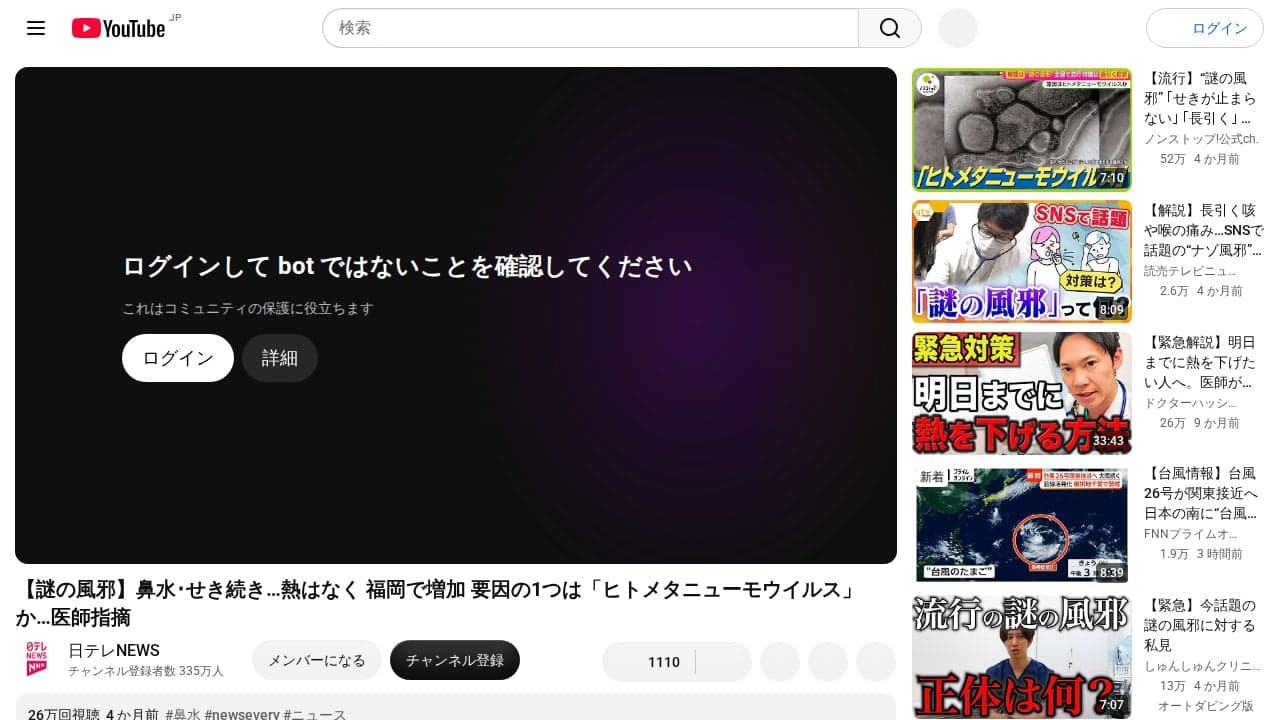Open video titled 【緊急解説】明日までに熱を下げたい人へ
The width and height of the screenshot is (1280, 720).
click(x=1200, y=362)
